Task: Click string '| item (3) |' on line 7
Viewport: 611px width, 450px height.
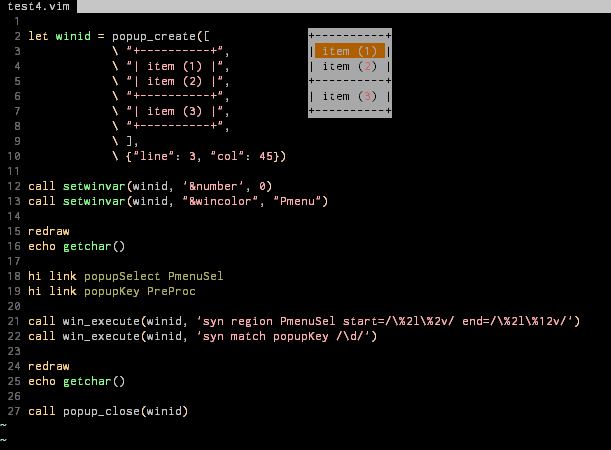Action: (178, 111)
